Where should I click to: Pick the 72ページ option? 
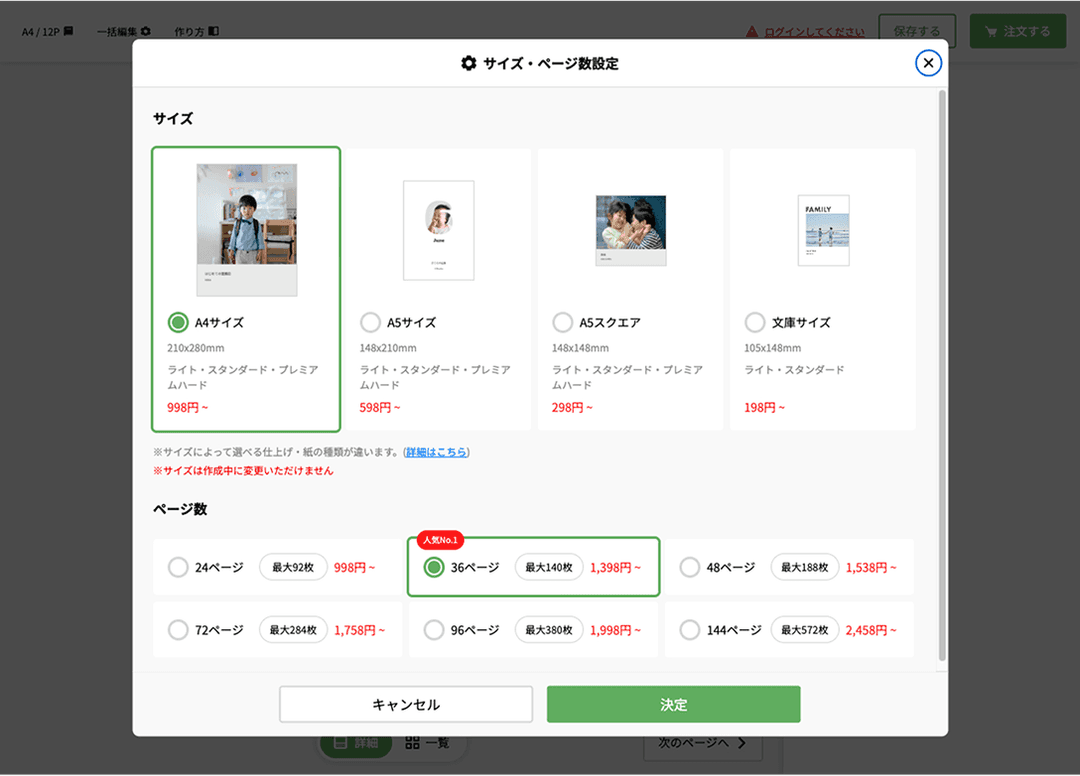[x=178, y=630]
